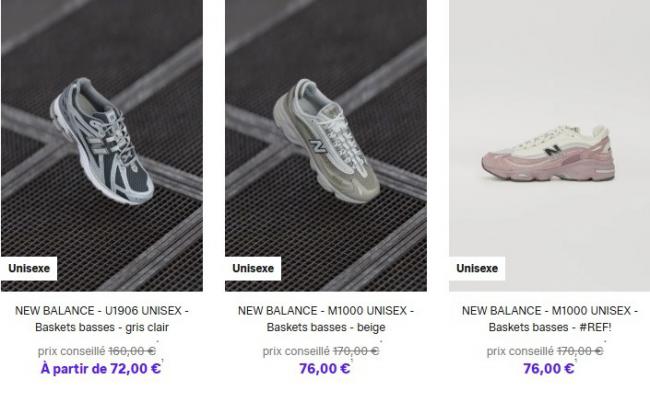
Task: Click the crossed-out 160,00 € suggested price
Action: tap(132, 351)
